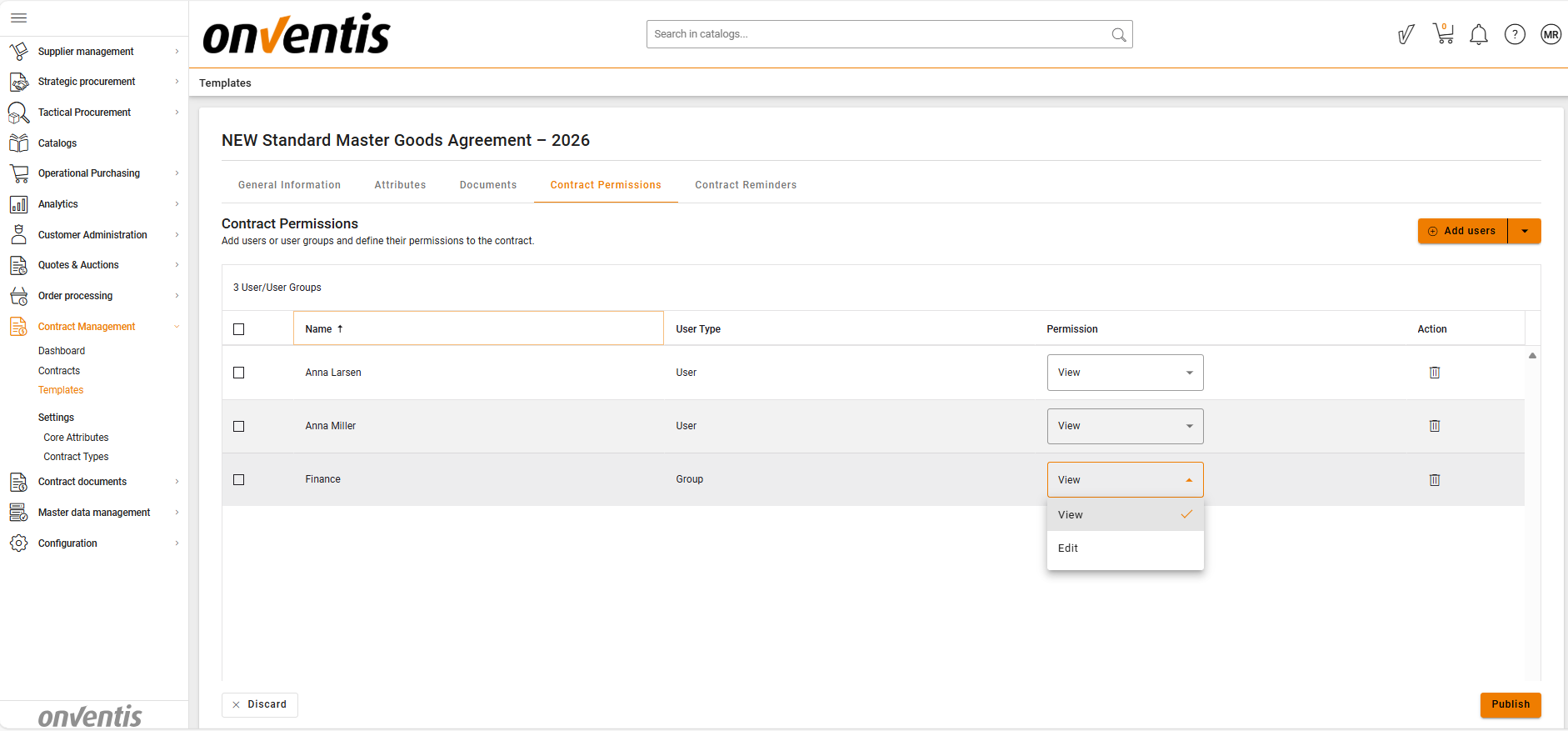Expand the Add users split arrow
The image size is (1568, 731).
pos(1525,231)
